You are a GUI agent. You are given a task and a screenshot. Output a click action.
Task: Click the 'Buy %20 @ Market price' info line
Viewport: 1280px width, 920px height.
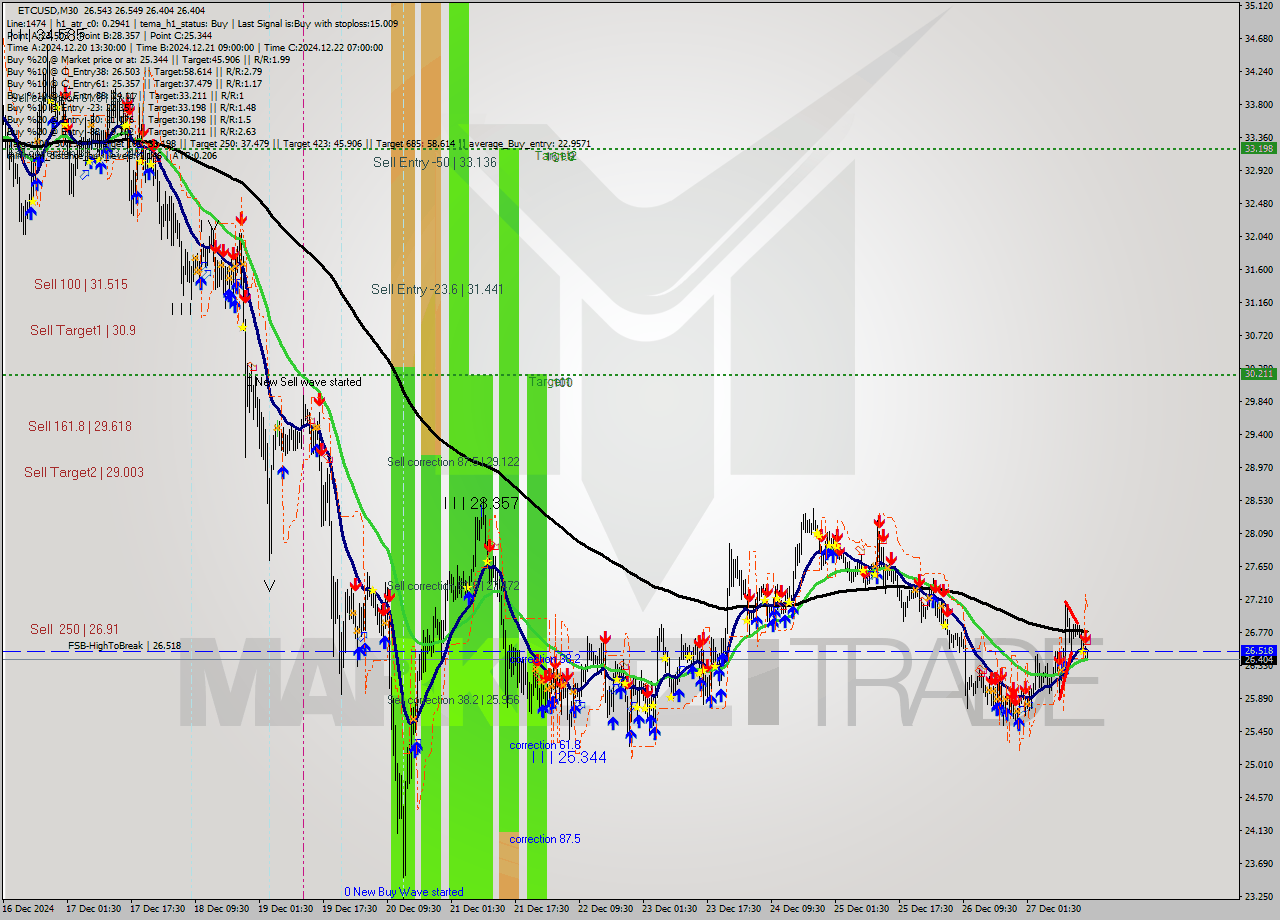click(148, 59)
